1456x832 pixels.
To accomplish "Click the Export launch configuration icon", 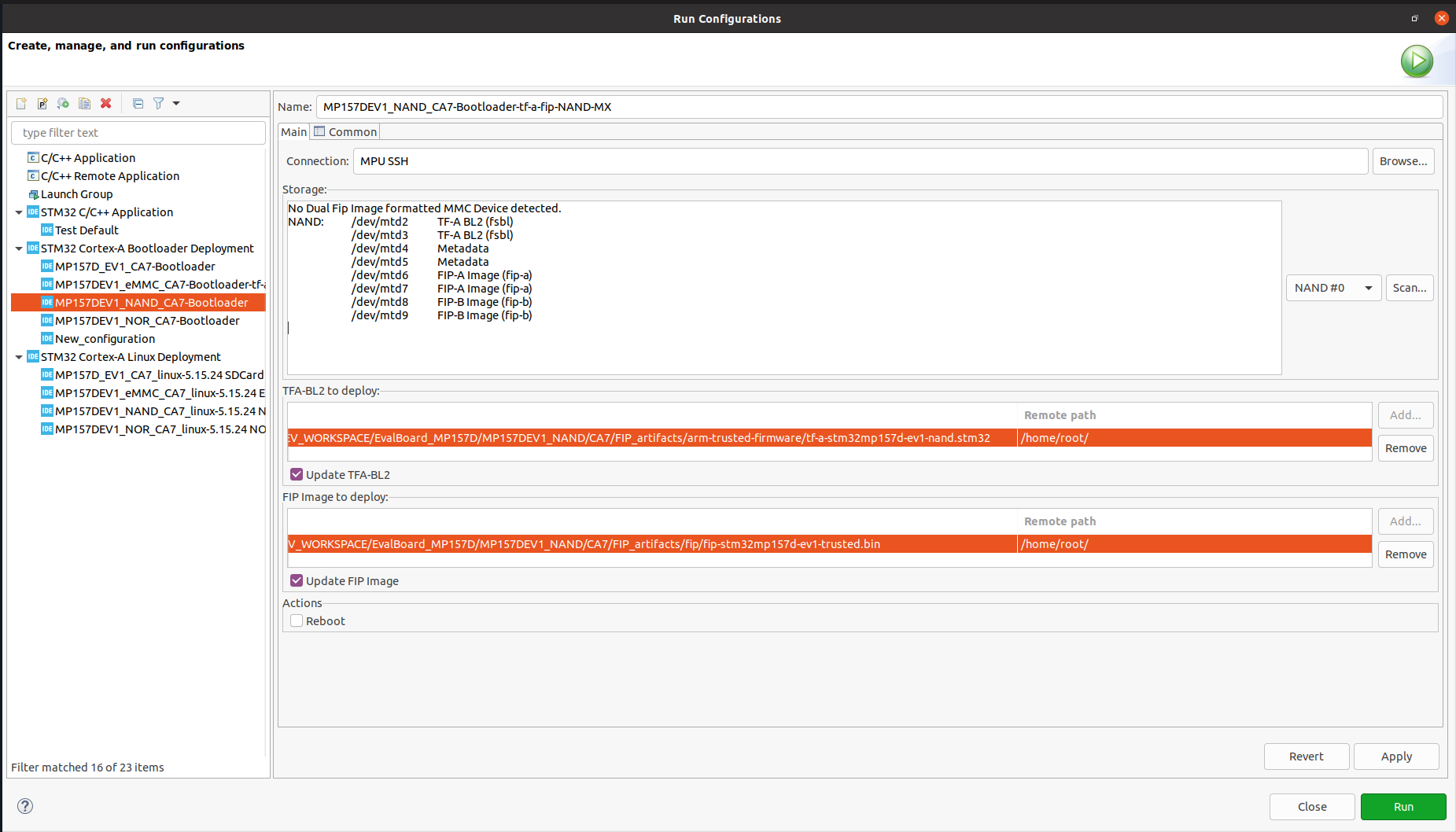I will coord(64,103).
